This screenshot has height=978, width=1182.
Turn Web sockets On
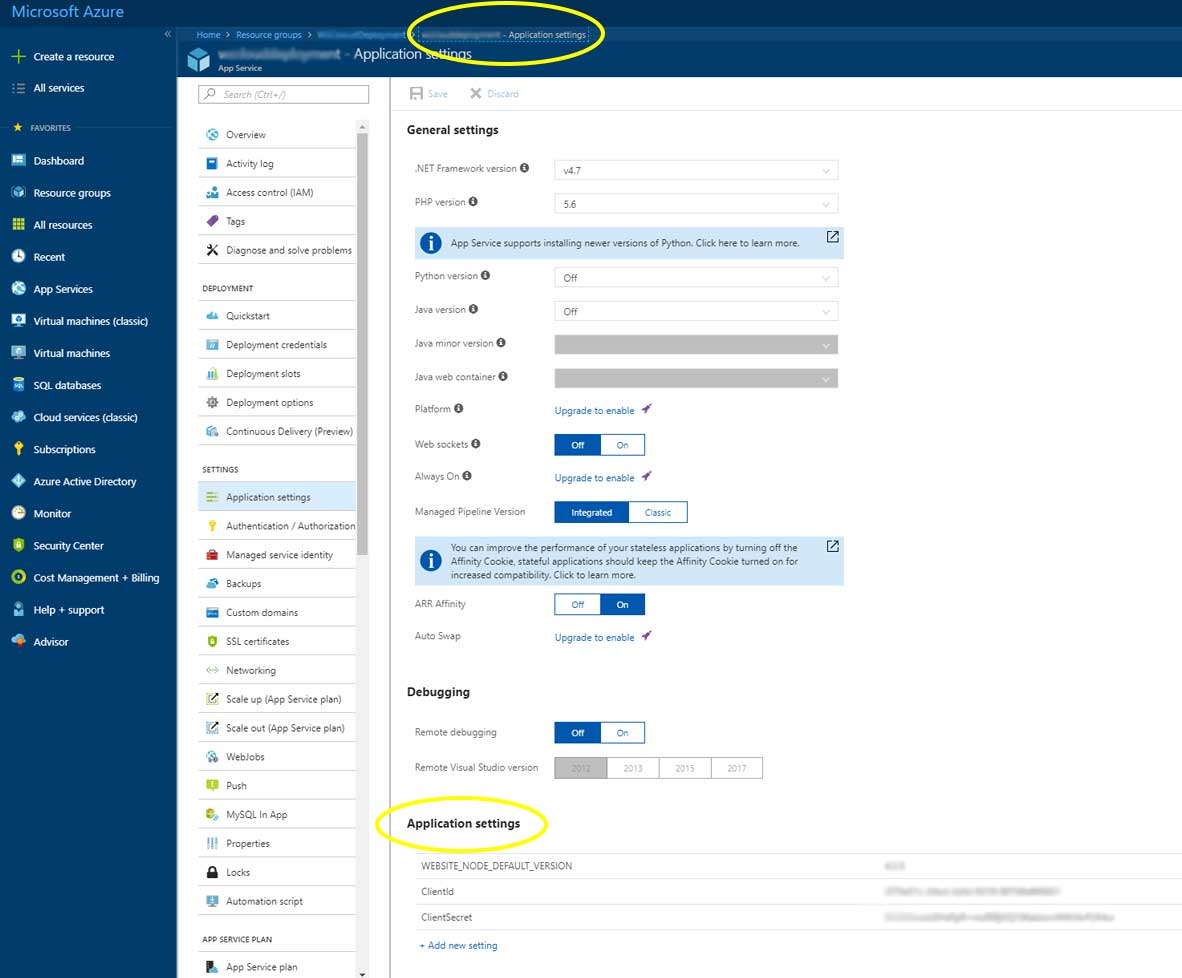(622, 445)
